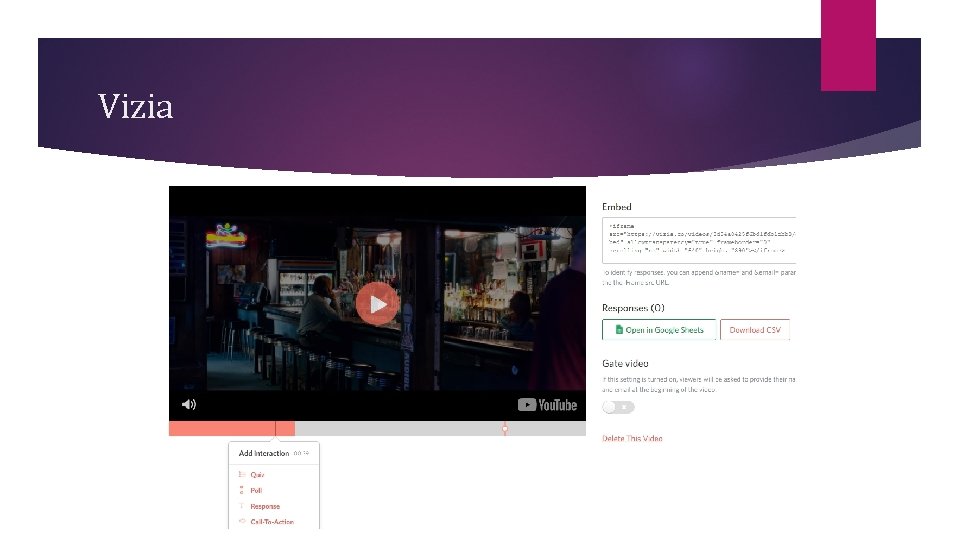Choose Call-To-Action interaction option
The image size is (960, 540).
272,522
